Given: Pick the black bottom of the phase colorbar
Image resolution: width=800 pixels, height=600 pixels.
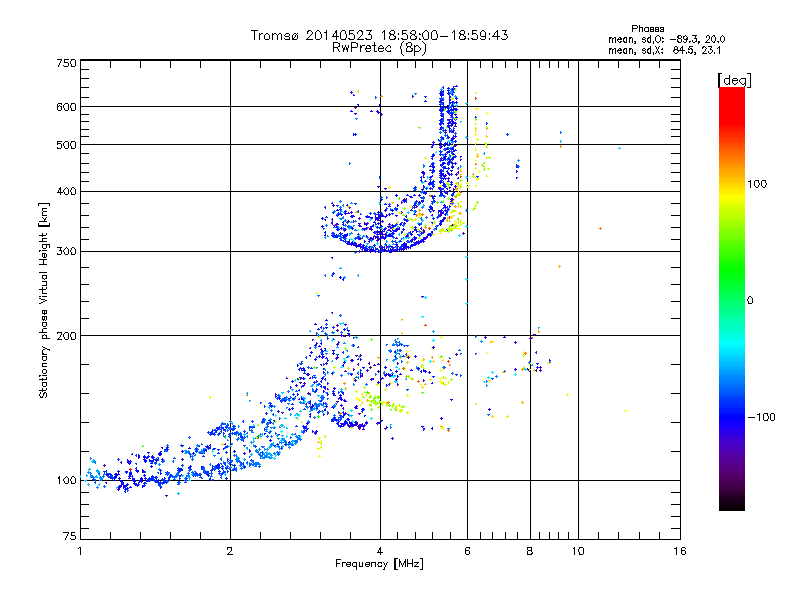Looking at the screenshot, I should 732,505.
